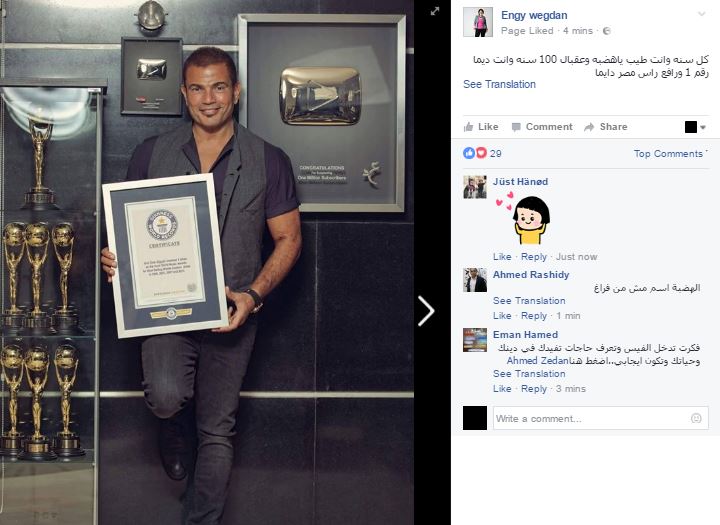Click the public audience globe icon
Screen dimensions: 720x525
(607, 31)
